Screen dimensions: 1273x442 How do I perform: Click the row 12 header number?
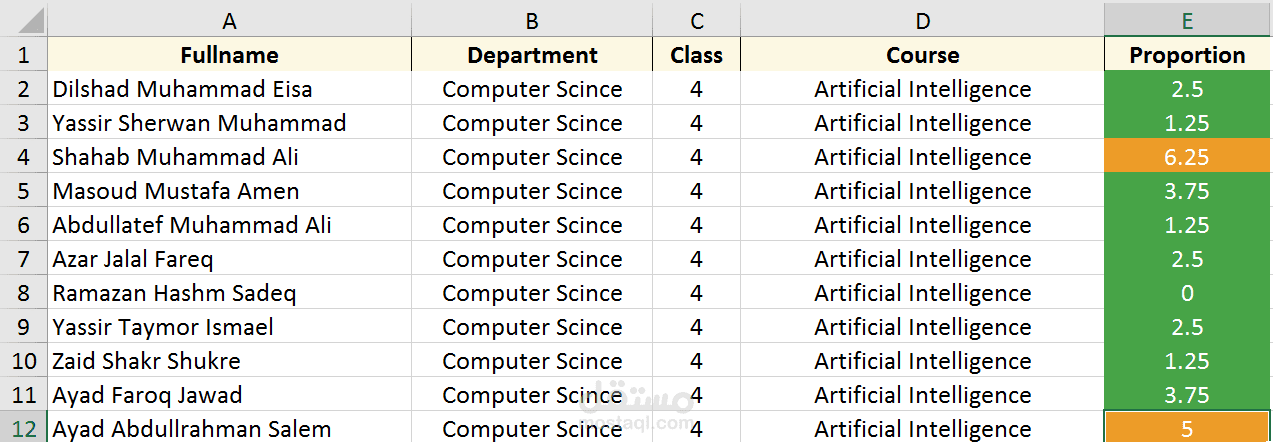pos(24,429)
